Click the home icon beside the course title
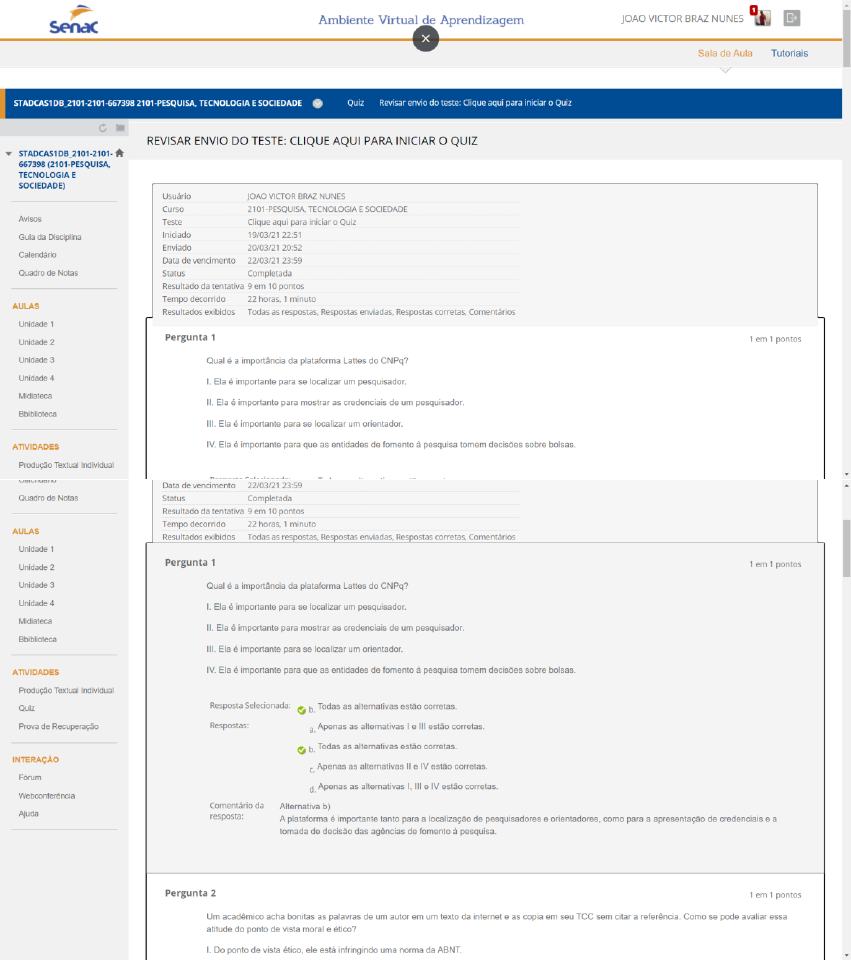This screenshot has height=960, width=851. click(119, 153)
